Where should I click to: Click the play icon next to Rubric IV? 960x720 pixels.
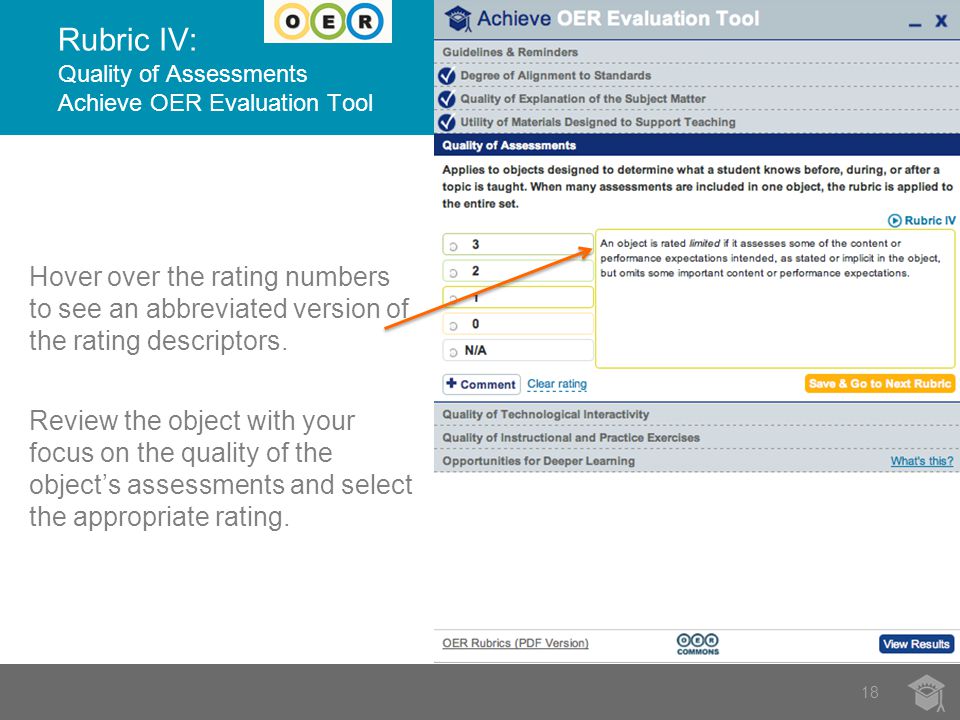coord(894,220)
